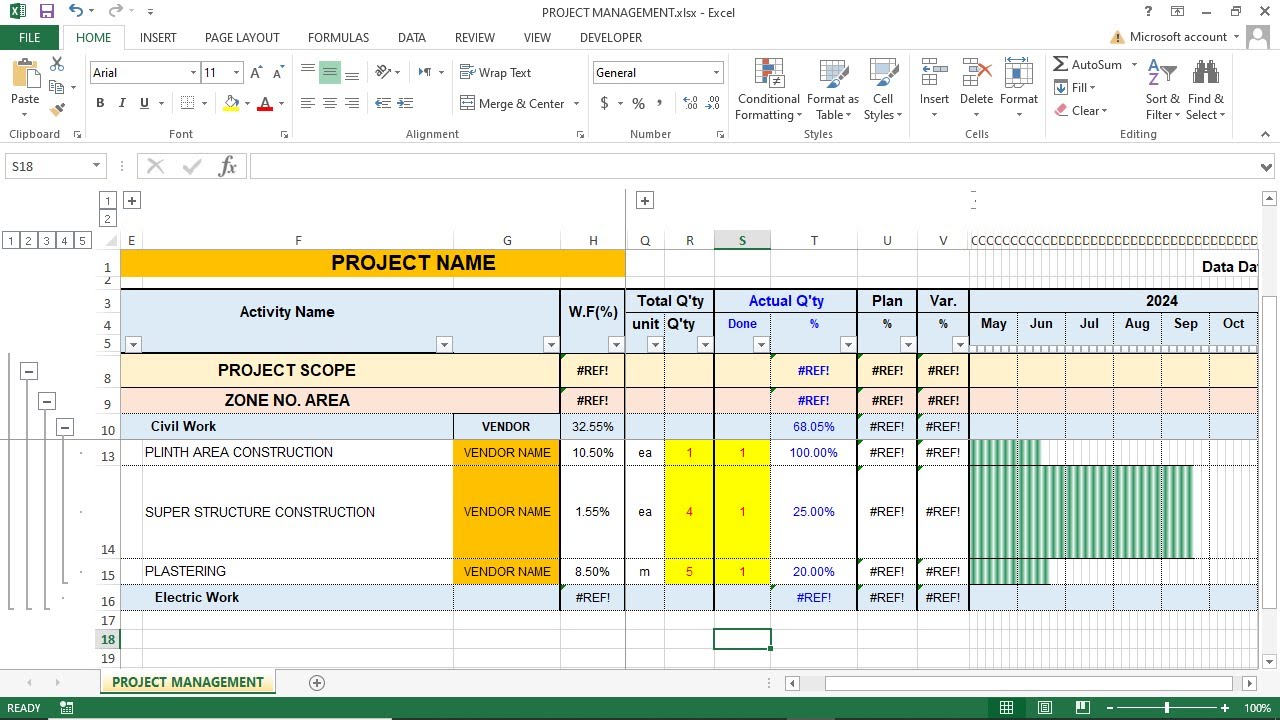Collapse the ZONE NO. AREA outline group
This screenshot has height=720, width=1280.
47,401
